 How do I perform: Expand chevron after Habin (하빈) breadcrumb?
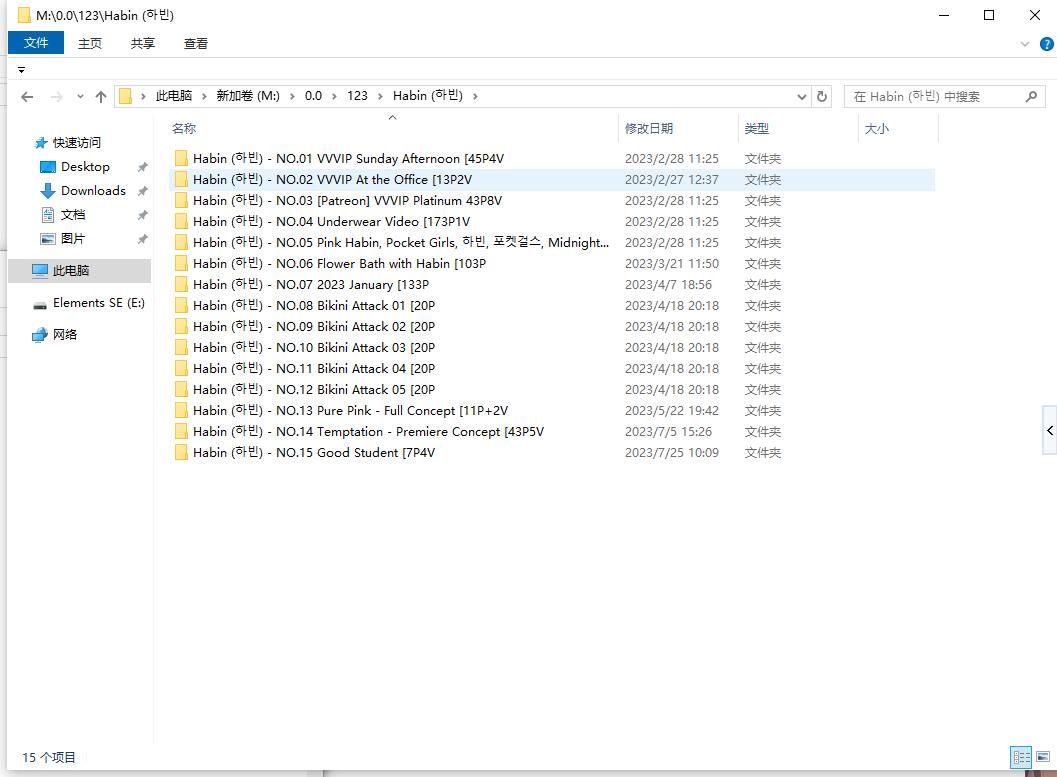[x=475, y=96]
